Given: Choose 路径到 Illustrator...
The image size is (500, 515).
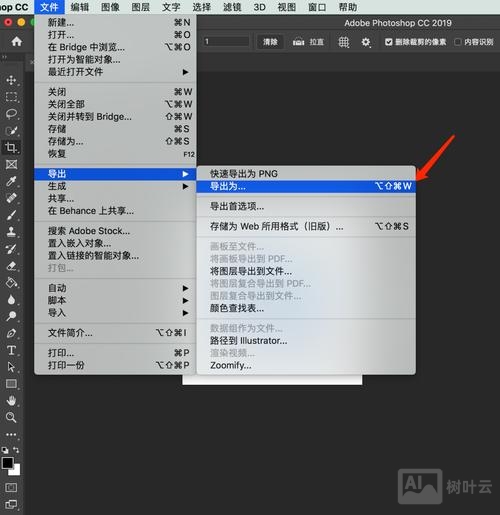Looking at the screenshot, I should pyautogui.click(x=306, y=341).
